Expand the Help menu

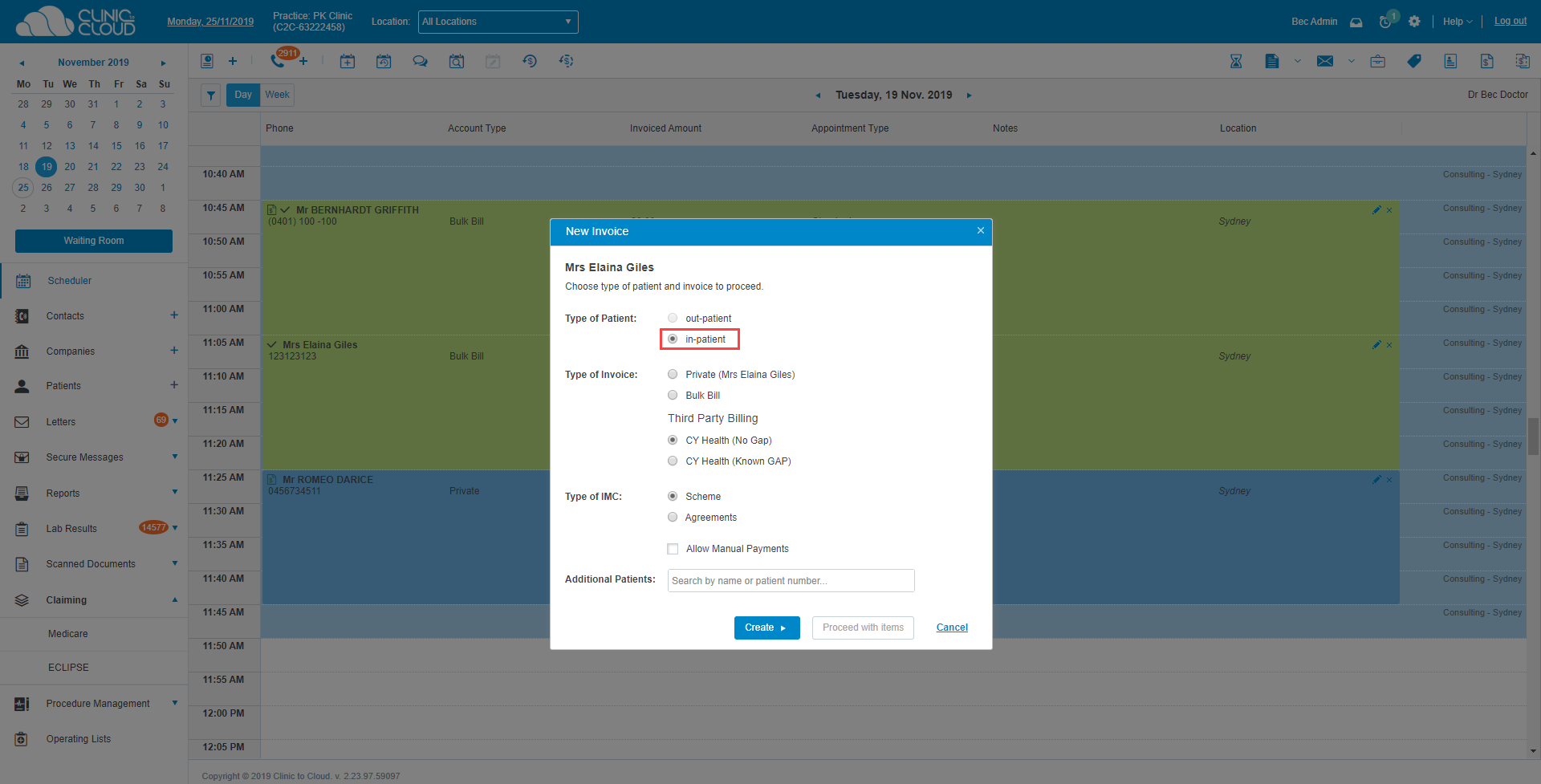click(x=1458, y=22)
